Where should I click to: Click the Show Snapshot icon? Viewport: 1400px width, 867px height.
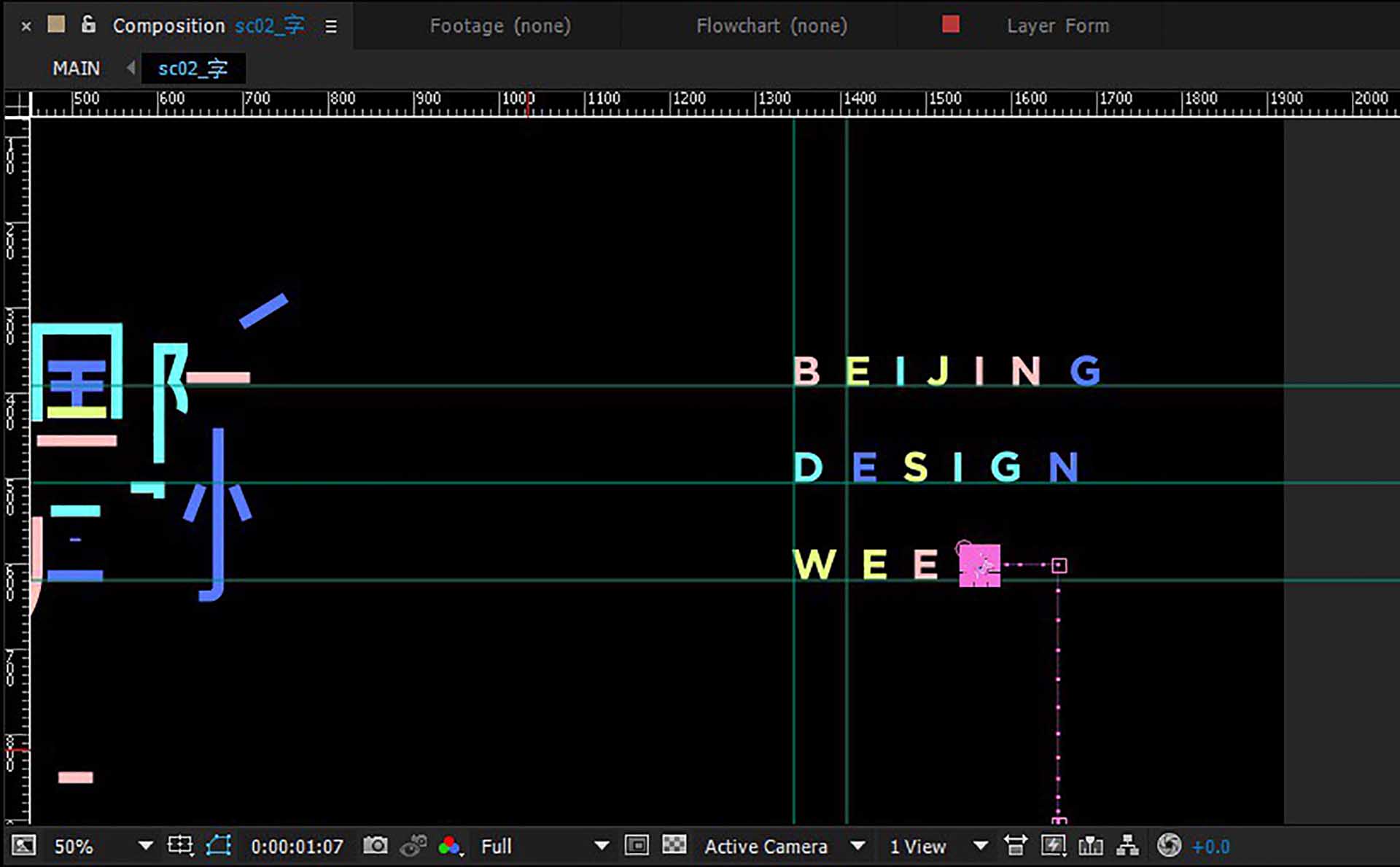413,846
